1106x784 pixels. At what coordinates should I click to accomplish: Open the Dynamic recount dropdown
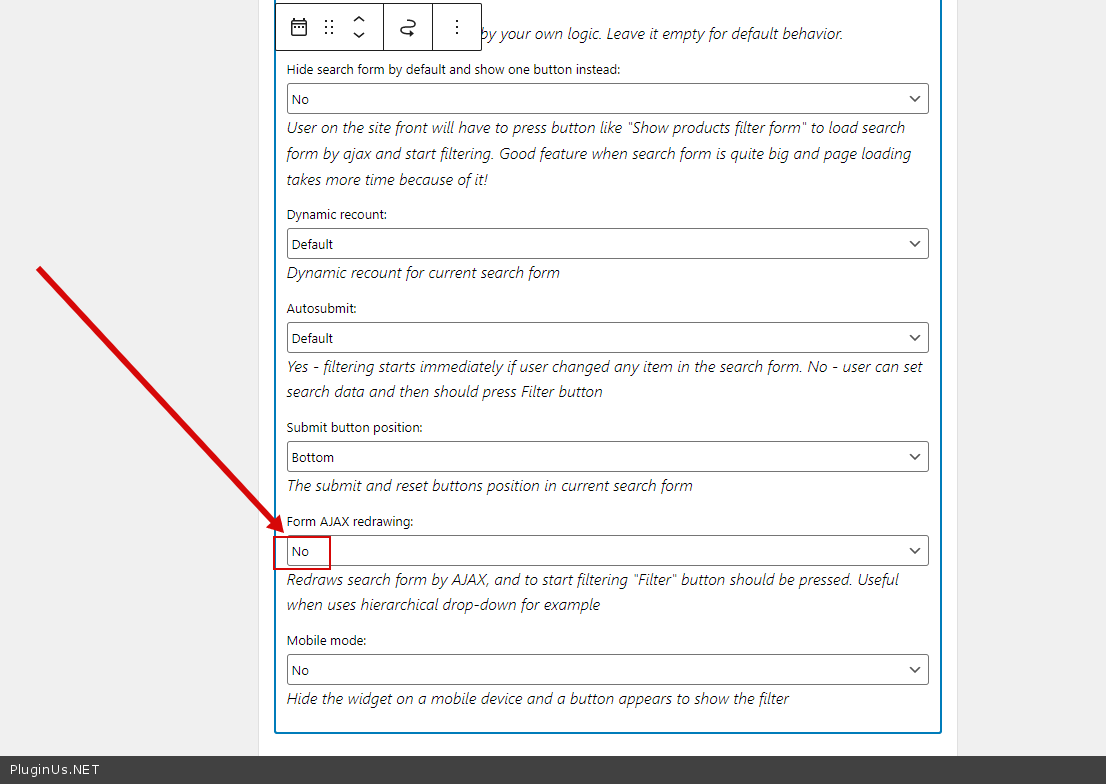tap(607, 244)
